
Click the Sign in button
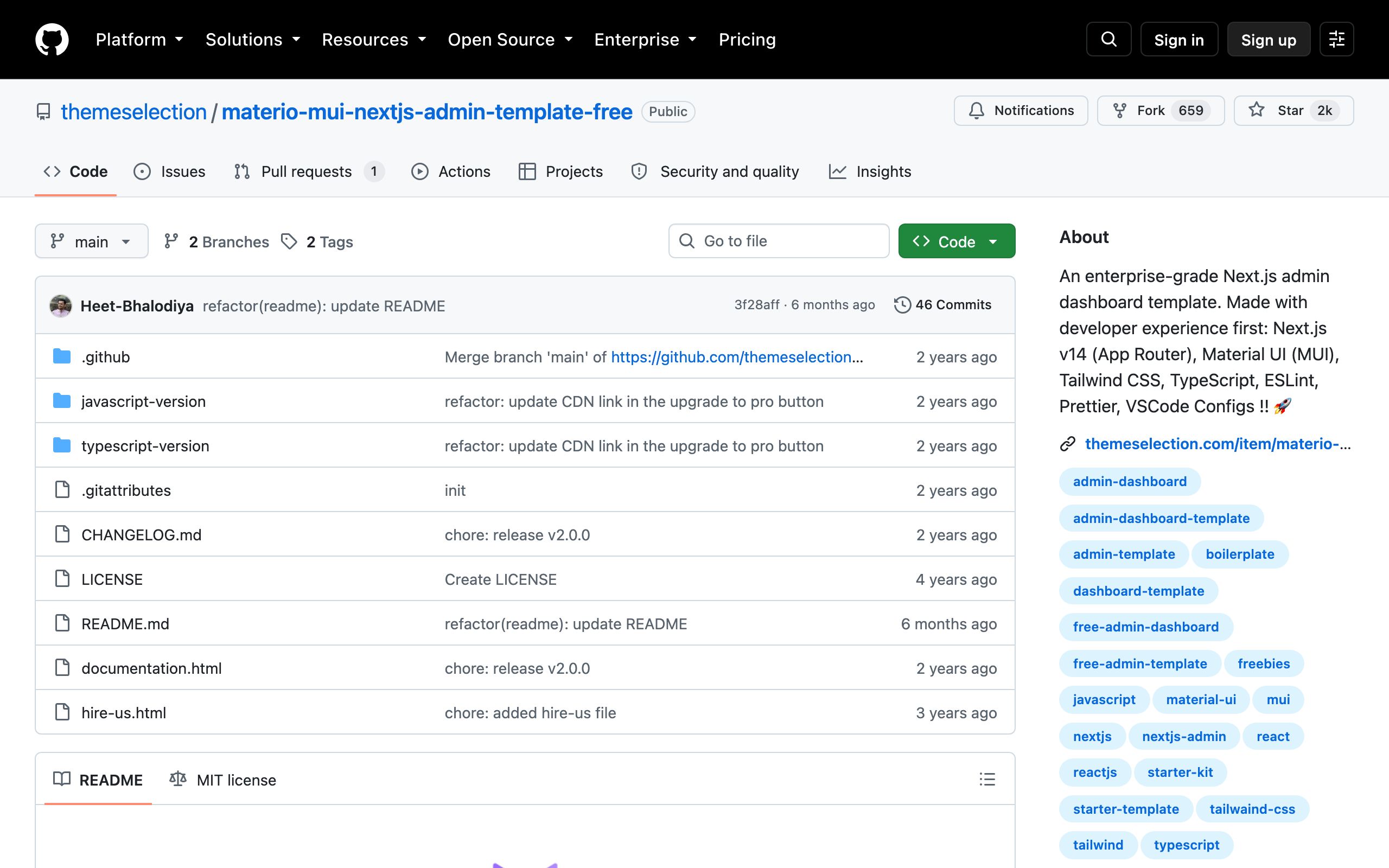pyautogui.click(x=1179, y=40)
